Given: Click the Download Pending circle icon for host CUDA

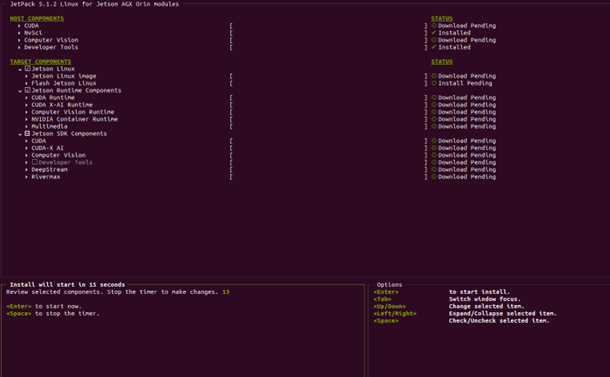Looking at the screenshot, I should click(x=434, y=26).
